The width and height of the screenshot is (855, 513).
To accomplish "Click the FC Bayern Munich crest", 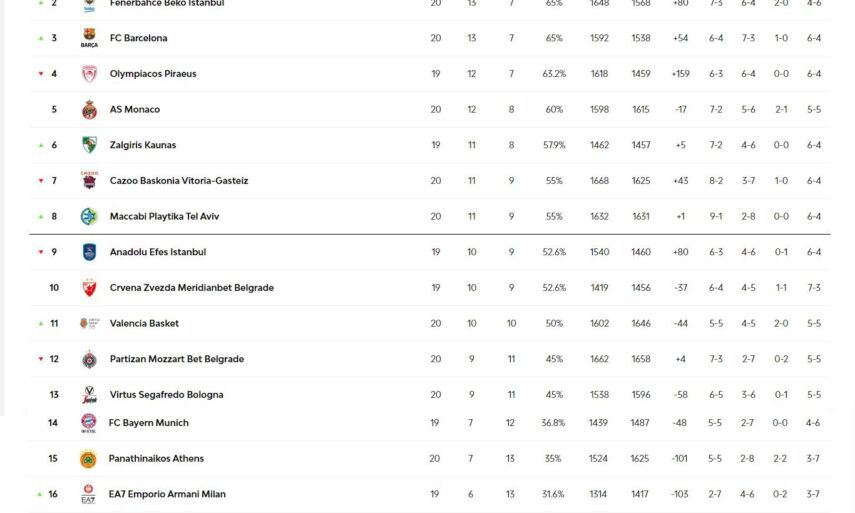I will [x=88, y=423].
